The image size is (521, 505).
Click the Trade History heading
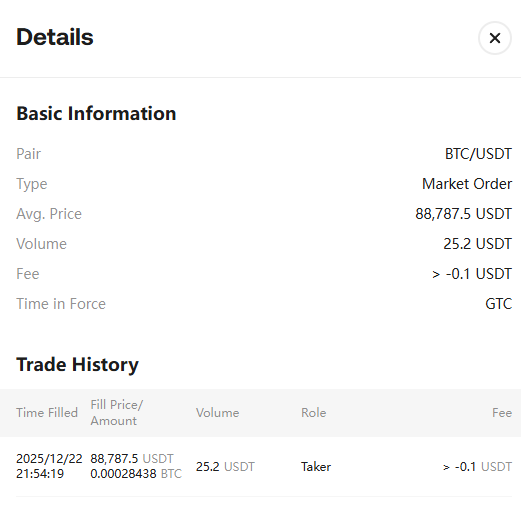(x=77, y=365)
